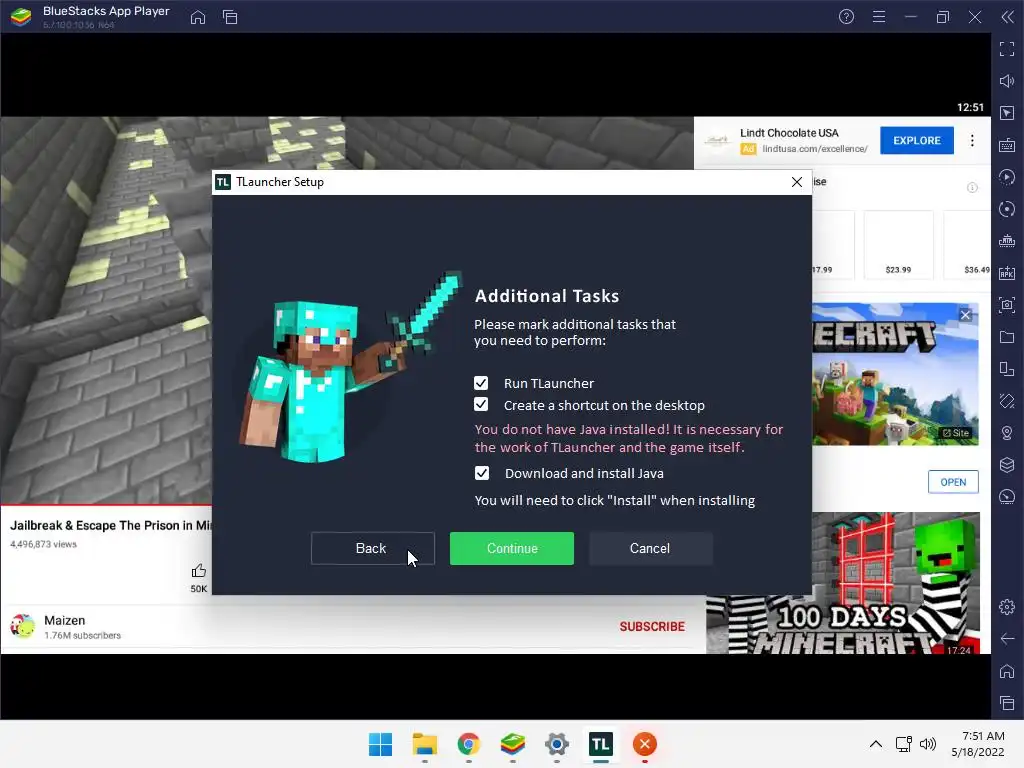Open the BlueStacks help question mark icon

pos(846,17)
